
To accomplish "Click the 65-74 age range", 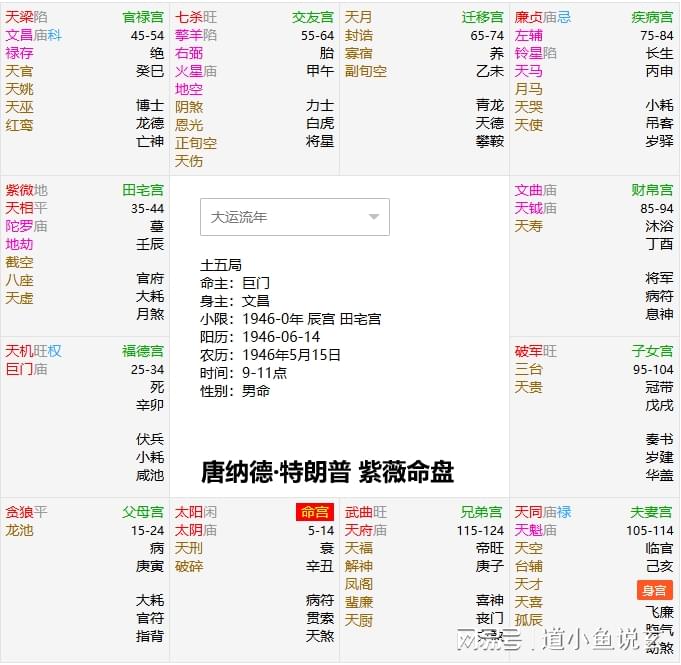I will tap(487, 36).
